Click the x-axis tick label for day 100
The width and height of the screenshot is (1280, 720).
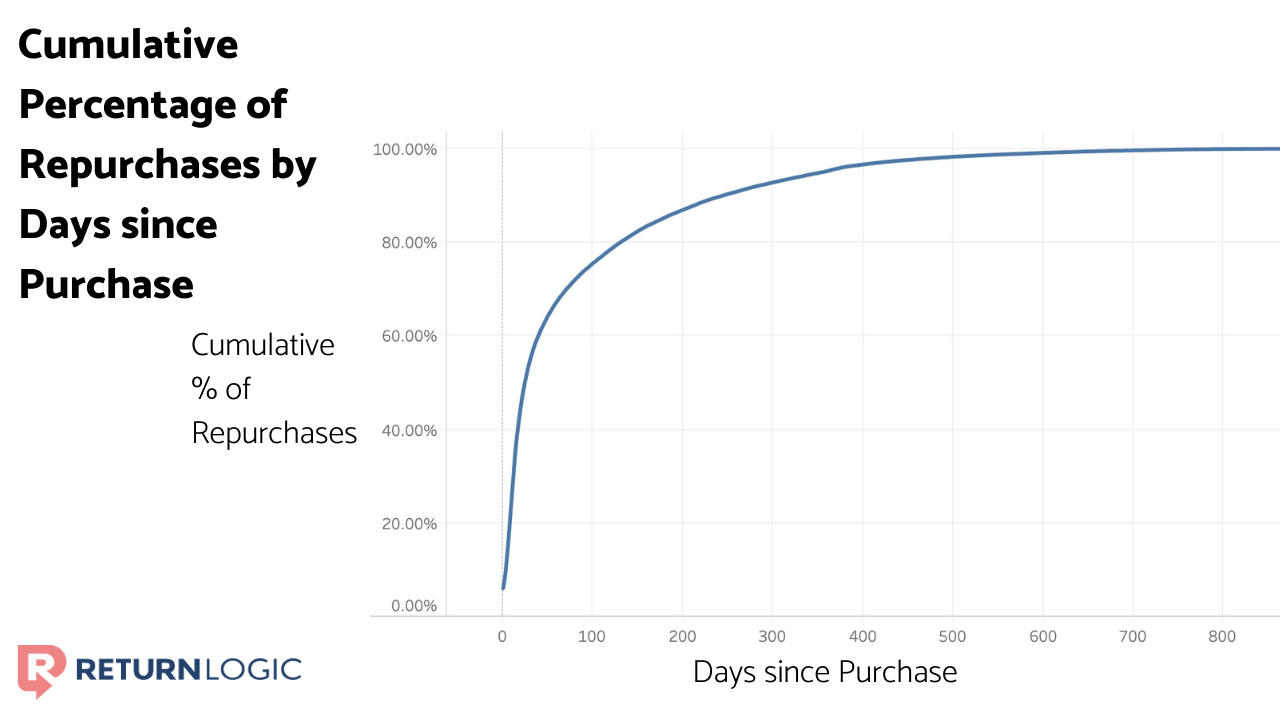pos(592,636)
